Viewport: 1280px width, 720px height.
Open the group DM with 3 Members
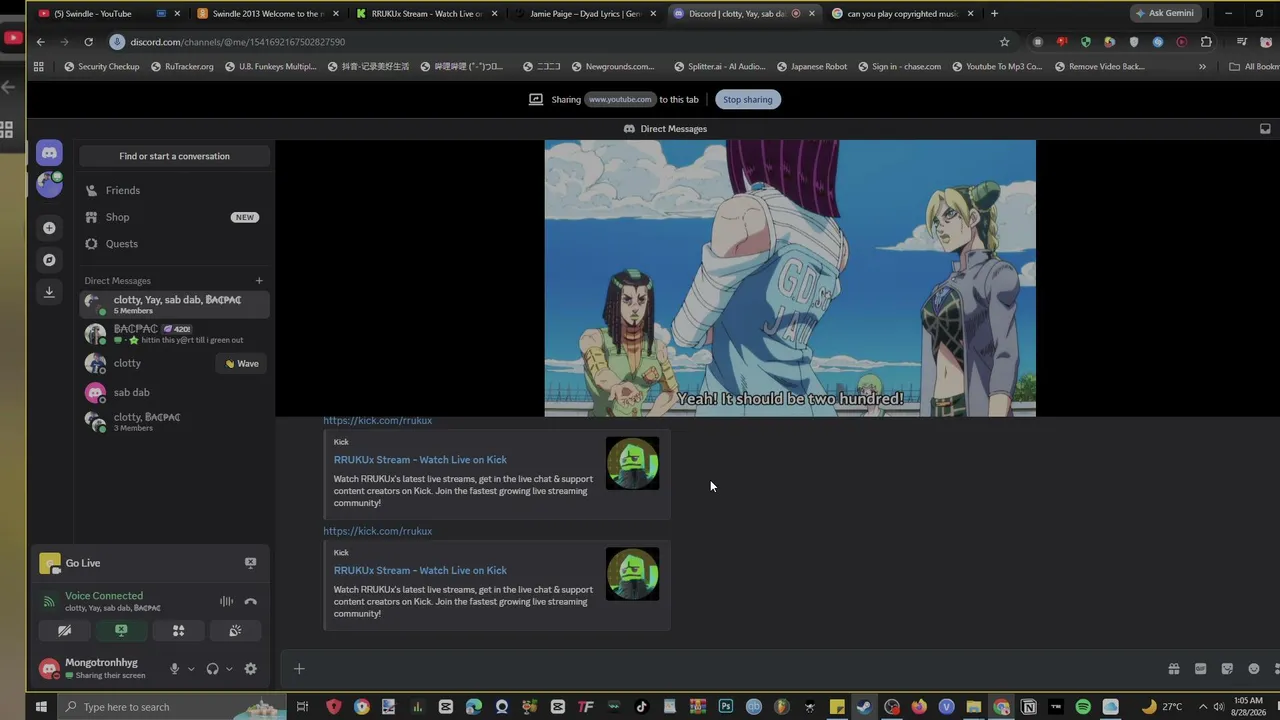pos(174,422)
